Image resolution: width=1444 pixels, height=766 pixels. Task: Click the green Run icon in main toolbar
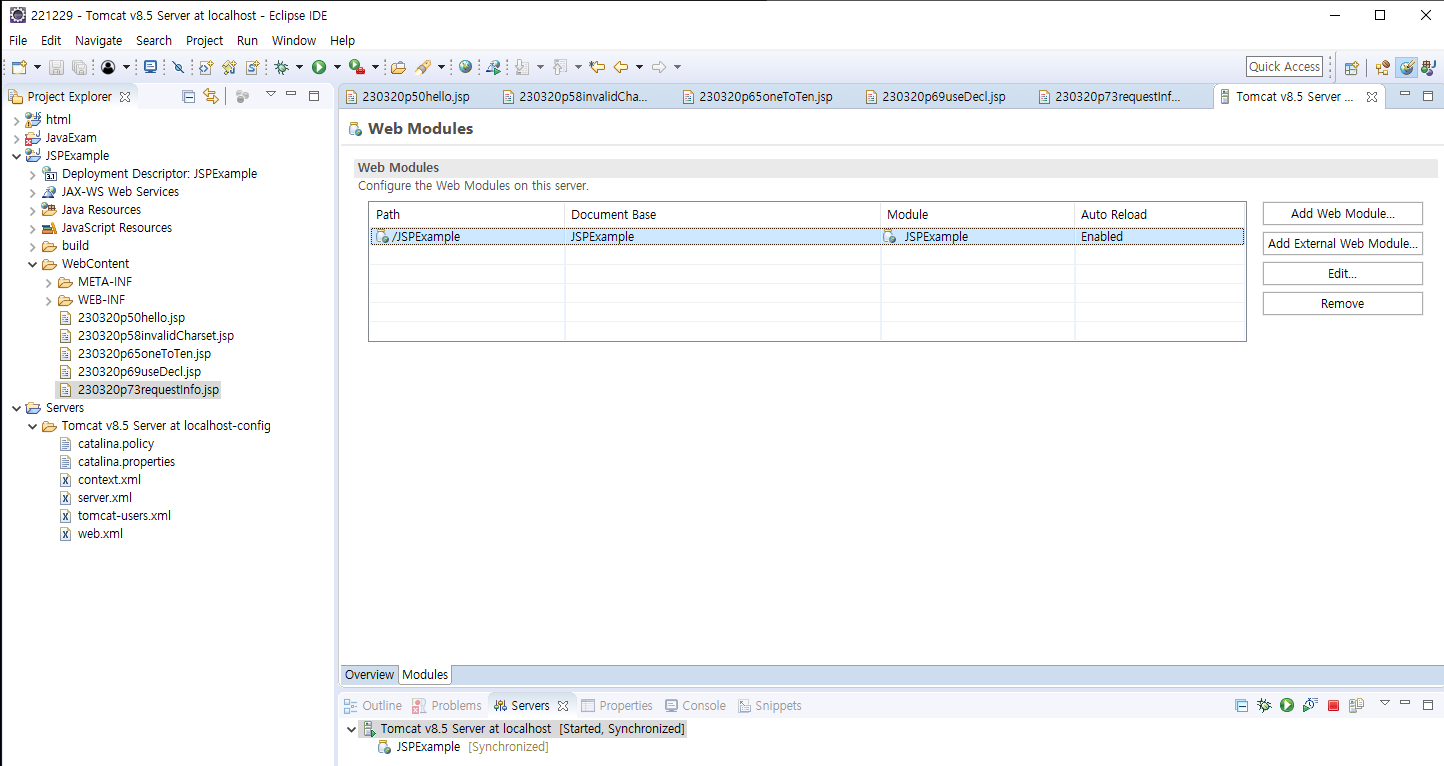point(319,67)
